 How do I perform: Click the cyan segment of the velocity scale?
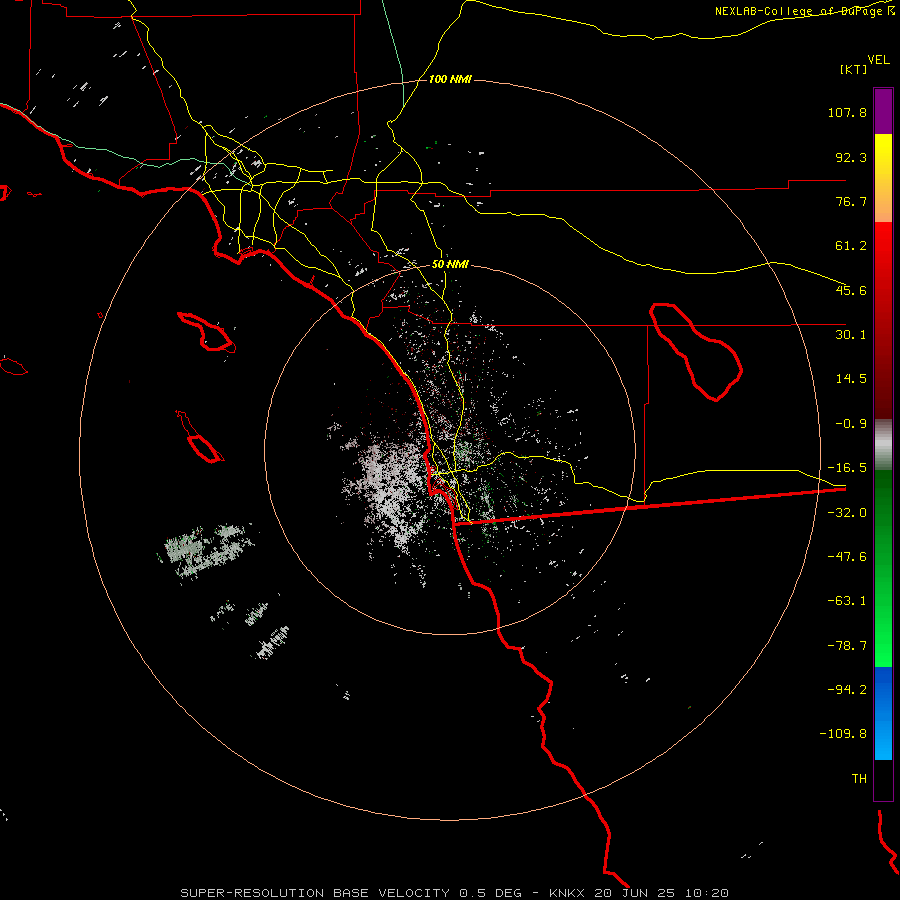pyautogui.click(x=883, y=738)
